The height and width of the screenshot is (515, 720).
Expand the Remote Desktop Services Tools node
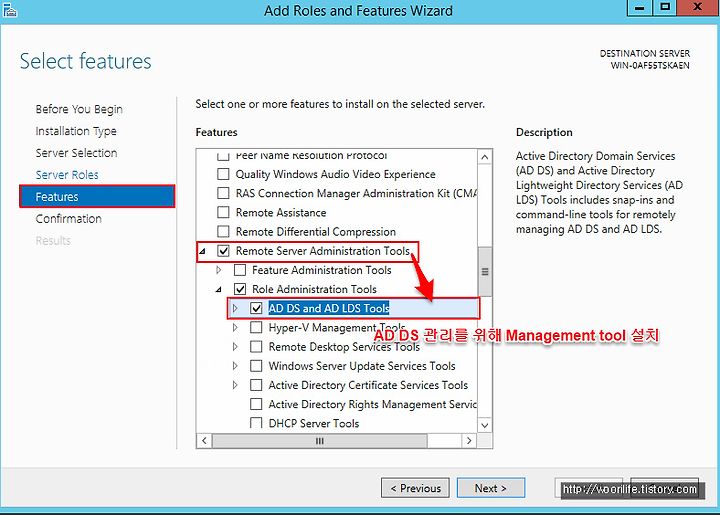click(x=235, y=347)
